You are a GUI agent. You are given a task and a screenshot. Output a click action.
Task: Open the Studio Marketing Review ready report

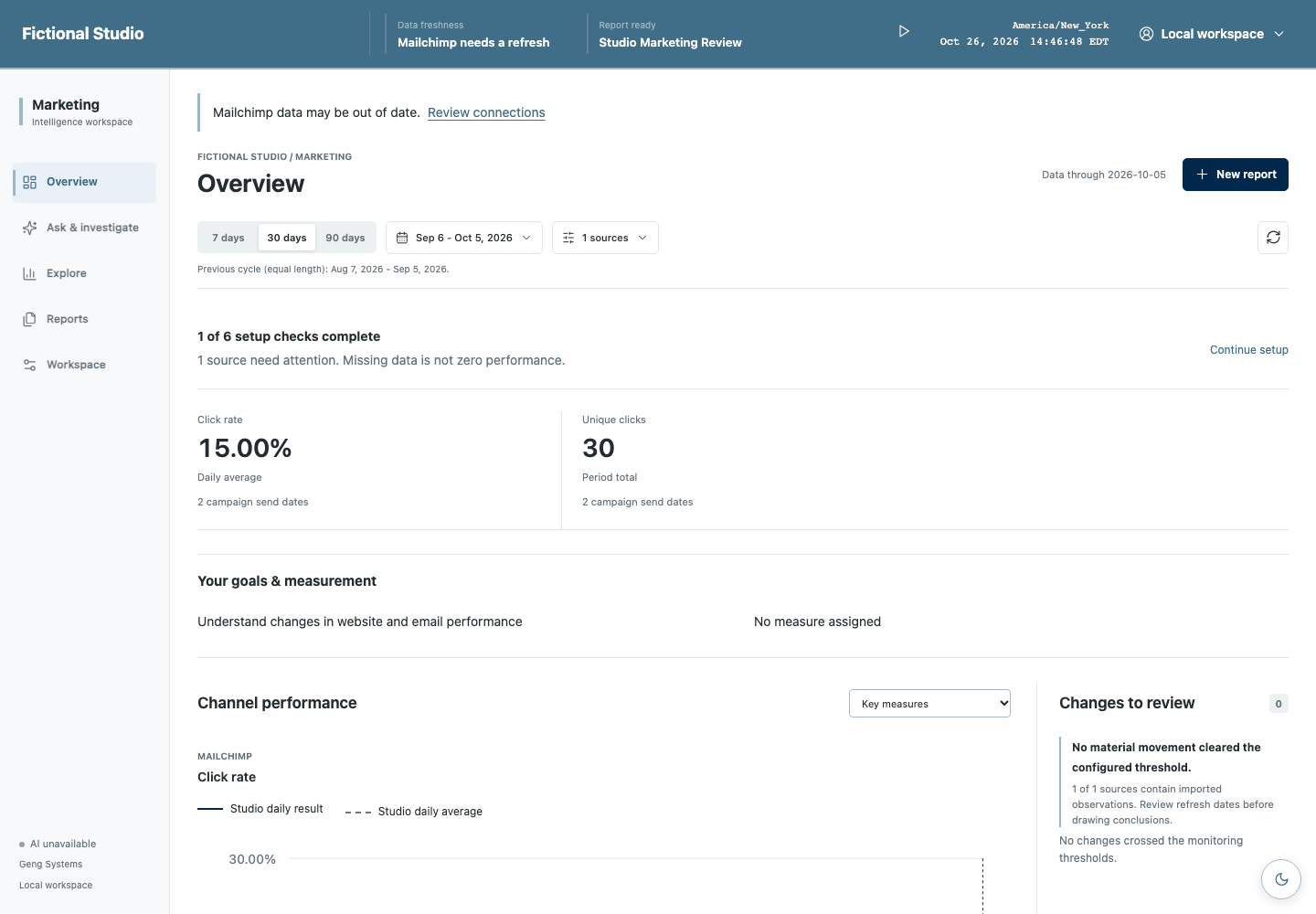tap(670, 34)
